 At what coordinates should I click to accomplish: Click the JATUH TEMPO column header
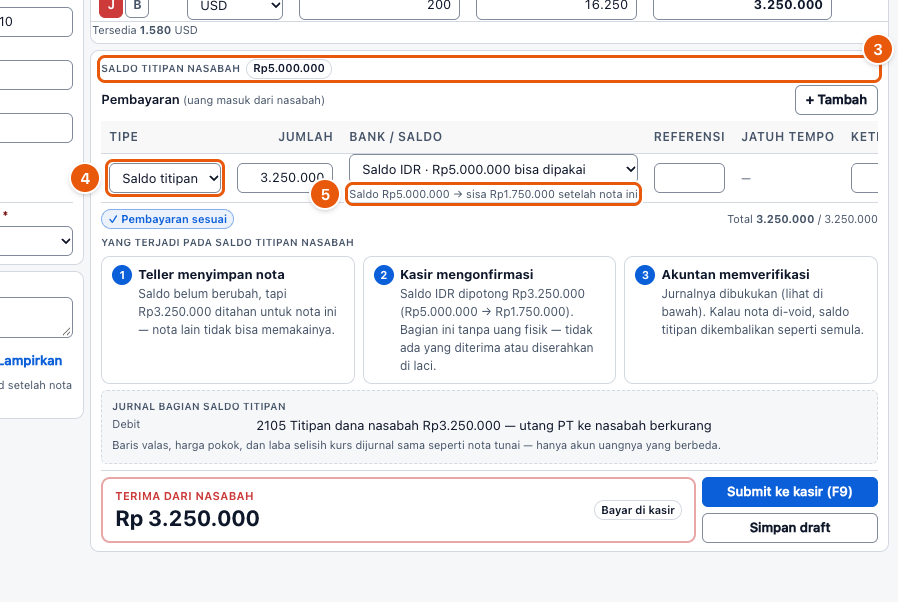pyautogui.click(x=787, y=137)
